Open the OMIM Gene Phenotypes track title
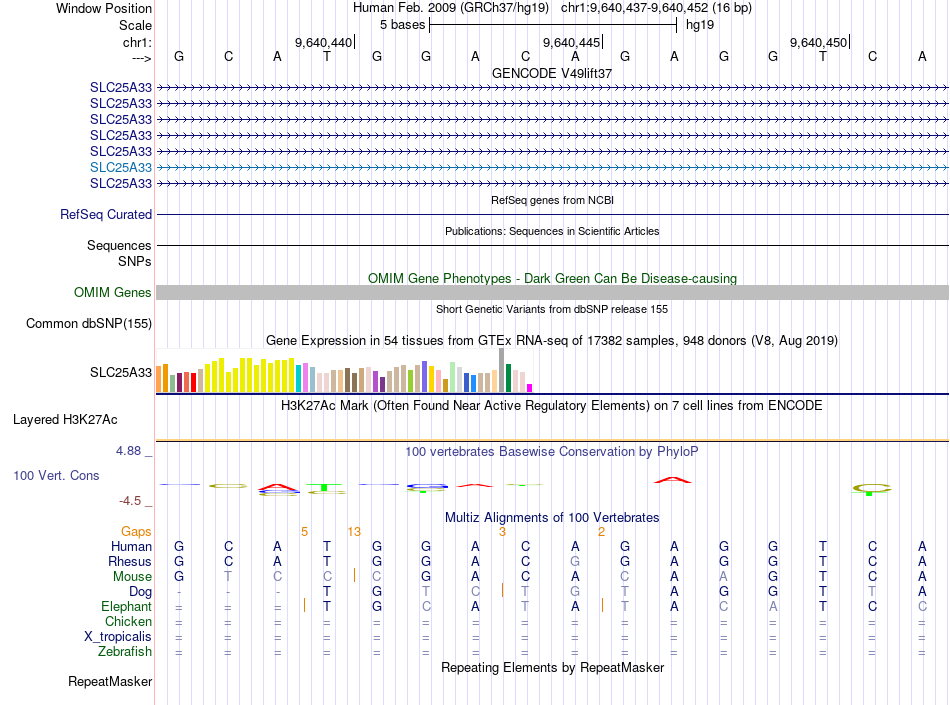Viewport: 950px width, 705px height. (552, 279)
